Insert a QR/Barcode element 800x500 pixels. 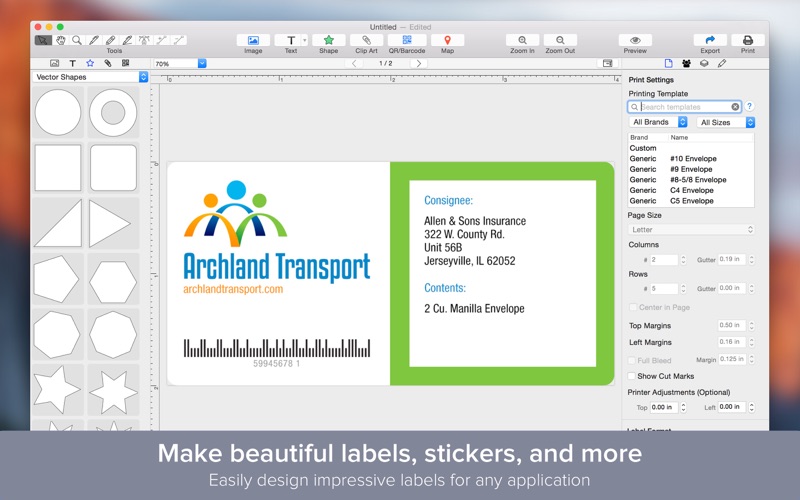407,40
